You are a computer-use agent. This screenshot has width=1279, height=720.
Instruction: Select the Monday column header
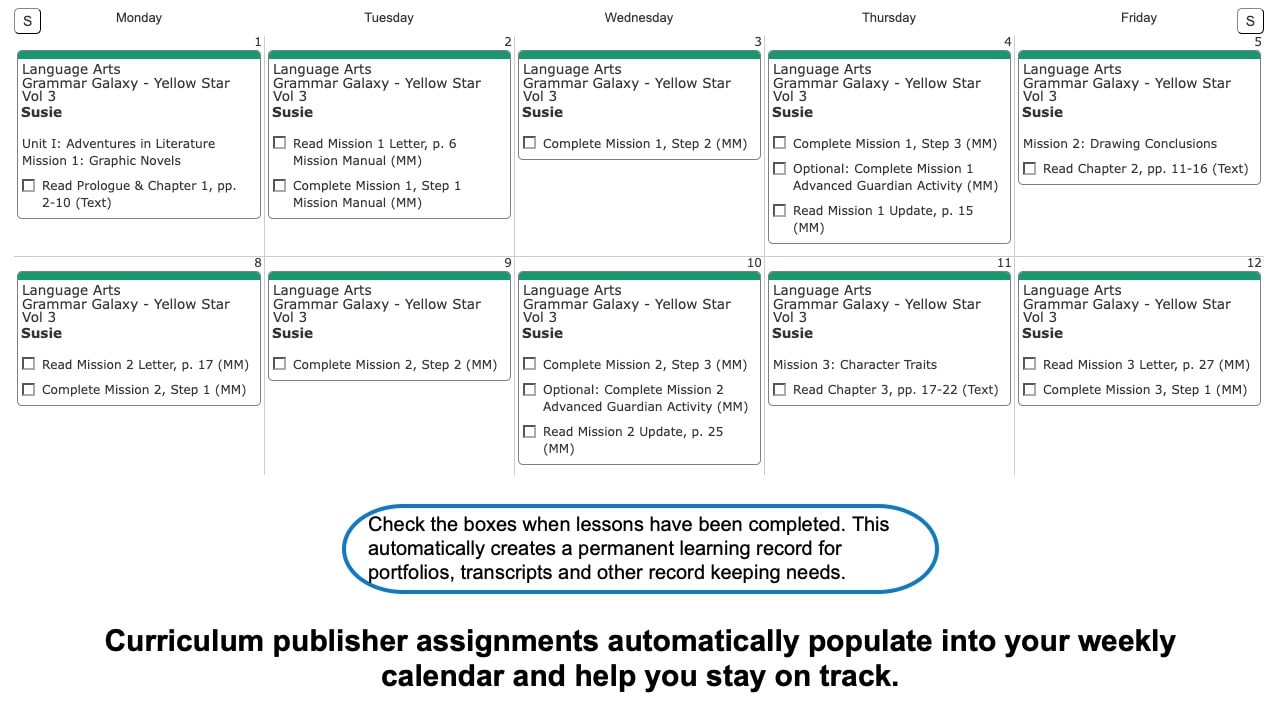point(139,18)
